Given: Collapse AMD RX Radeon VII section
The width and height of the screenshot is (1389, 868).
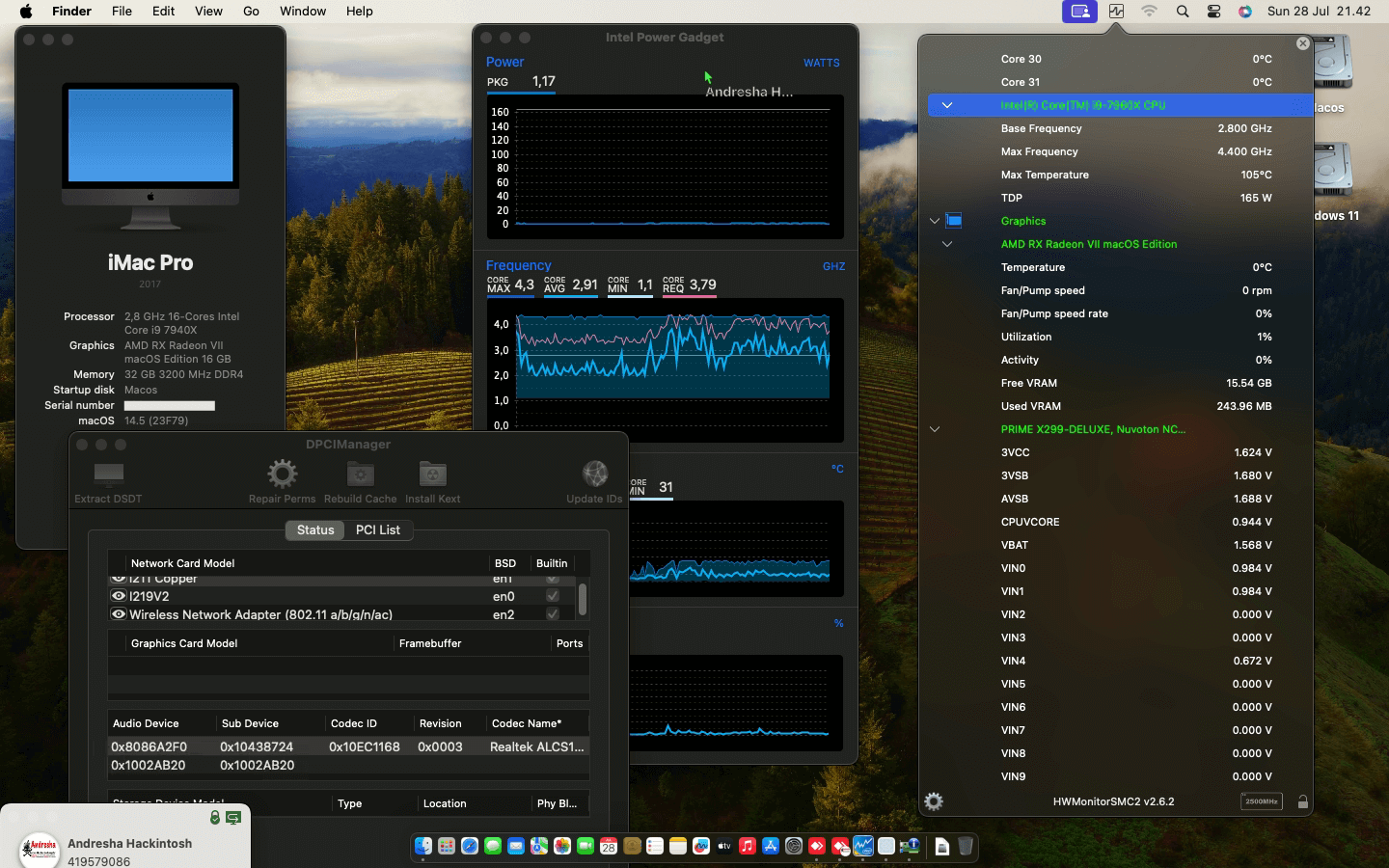Looking at the screenshot, I should point(947,244).
